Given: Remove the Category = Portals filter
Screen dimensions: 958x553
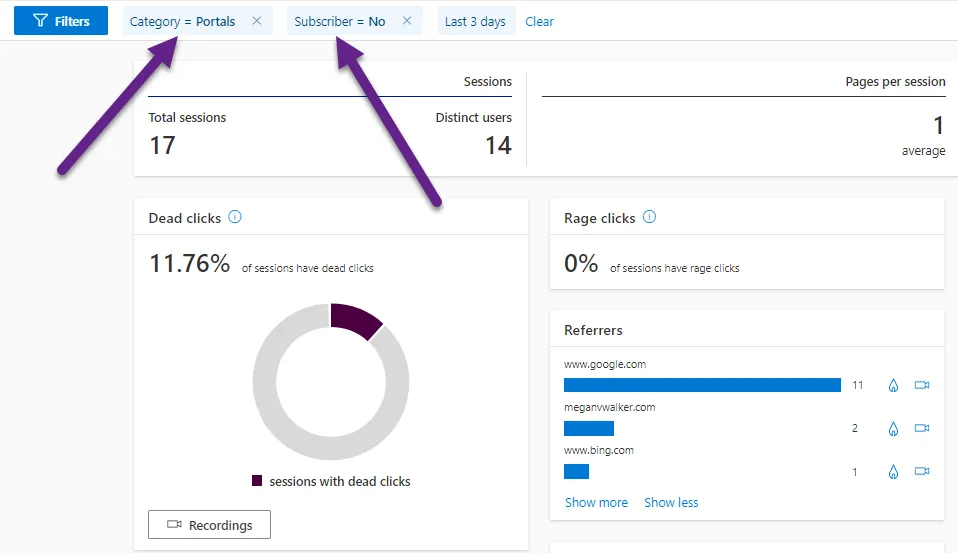Looking at the screenshot, I should click(x=257, y=21).
